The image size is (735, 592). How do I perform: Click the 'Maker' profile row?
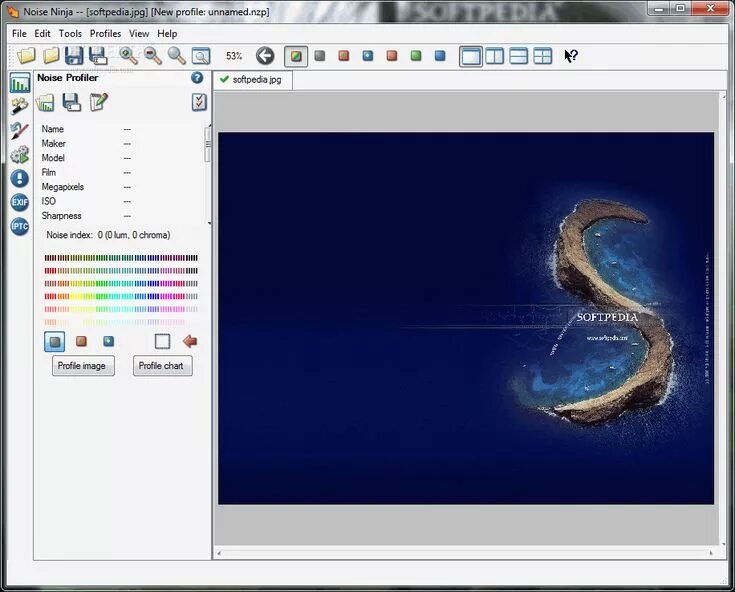click(x=87, y=143)
